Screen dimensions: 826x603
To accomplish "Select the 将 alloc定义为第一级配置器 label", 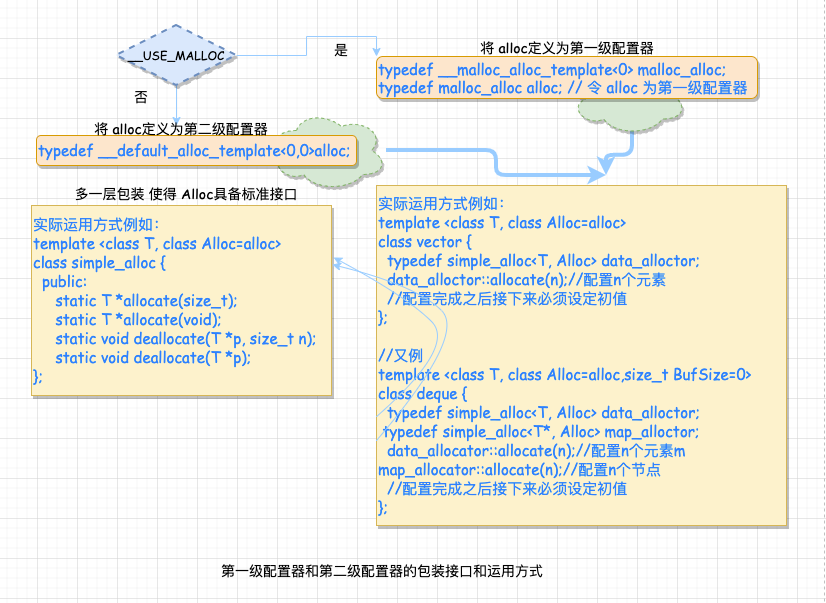I will tap(567, 48).
